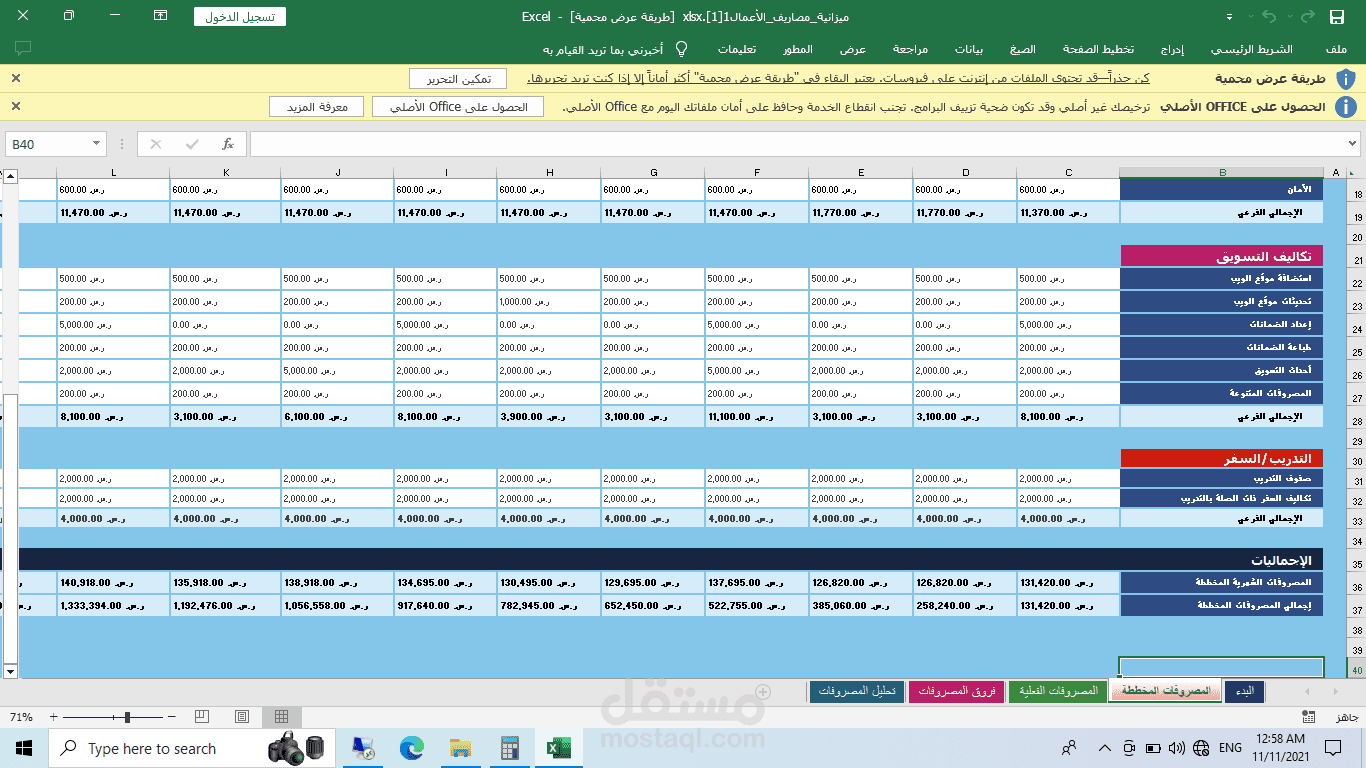Click the zoom out minus button
Viewport: 1366px width, 768px height.
(x=172, y=717)
